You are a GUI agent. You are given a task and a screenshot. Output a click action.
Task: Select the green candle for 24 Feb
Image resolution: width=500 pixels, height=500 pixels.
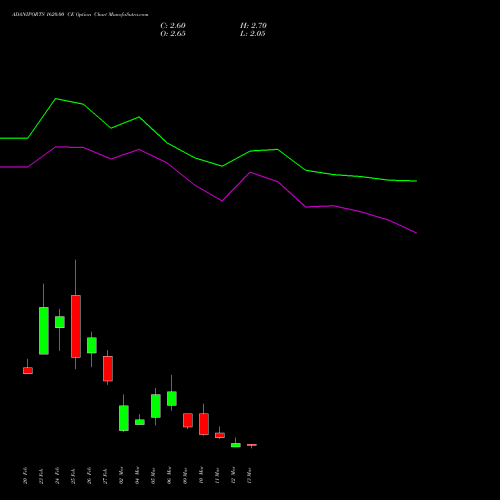60,322
